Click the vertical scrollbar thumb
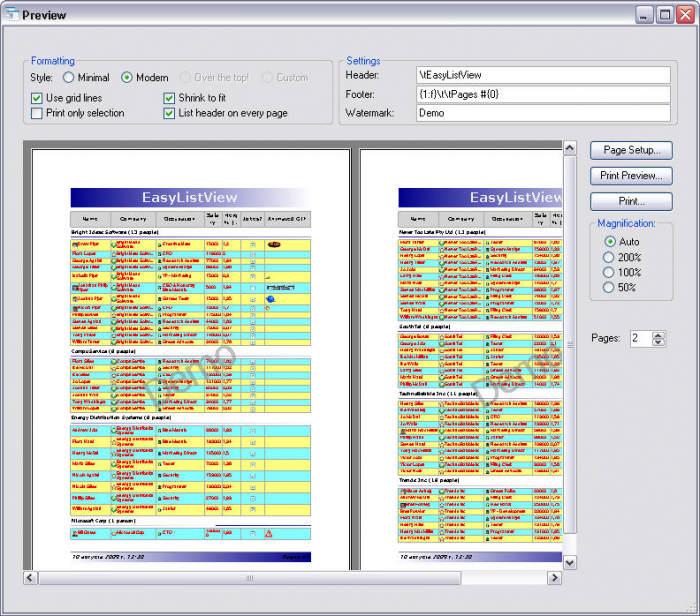Image resolution: width=700 pixels, height=616 pixels. point(570,344)
